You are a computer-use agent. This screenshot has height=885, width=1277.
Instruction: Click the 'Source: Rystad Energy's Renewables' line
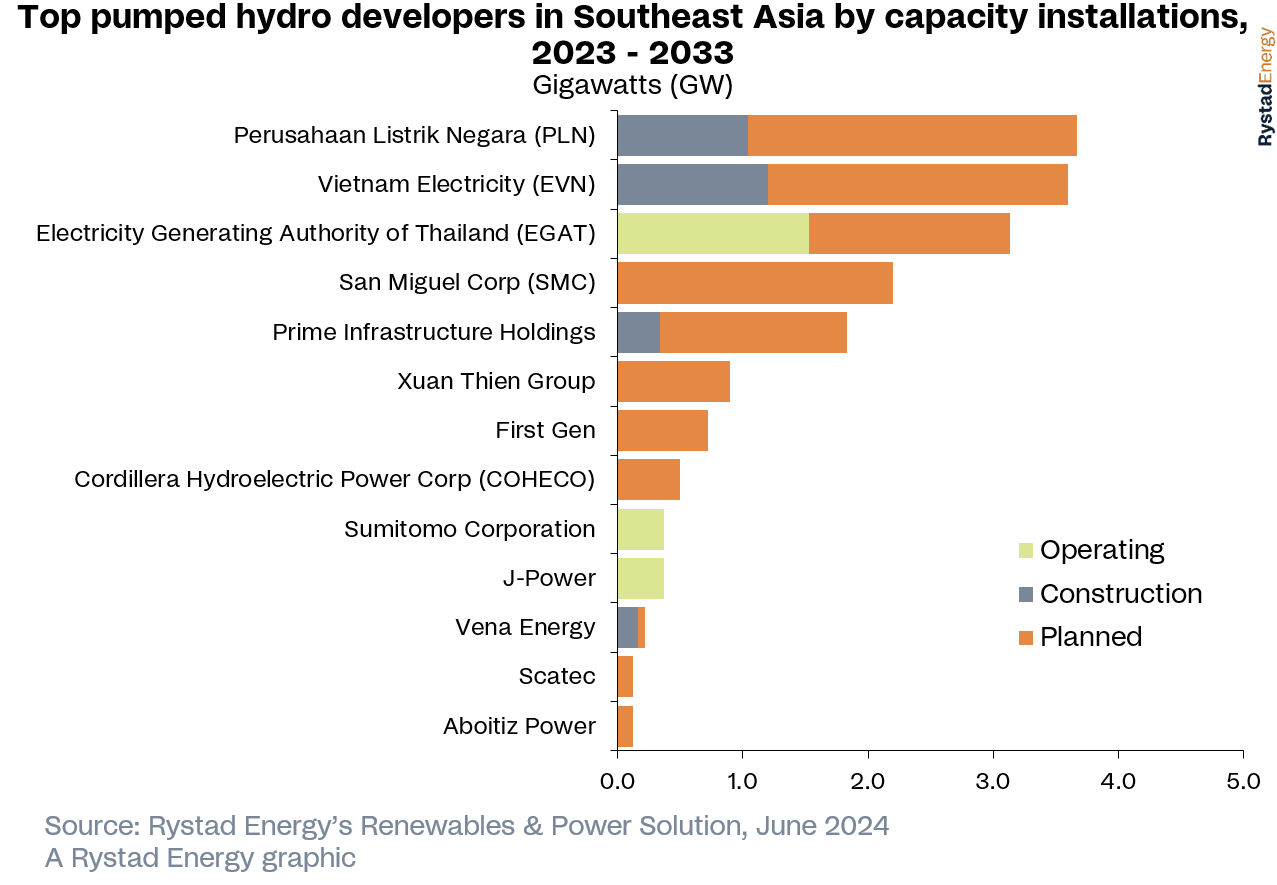pyautogui.click(x=467, y=827)
